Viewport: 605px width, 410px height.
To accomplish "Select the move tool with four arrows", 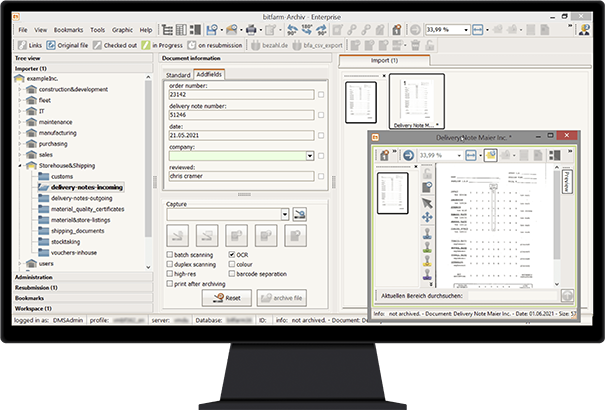I will (427, 217).
